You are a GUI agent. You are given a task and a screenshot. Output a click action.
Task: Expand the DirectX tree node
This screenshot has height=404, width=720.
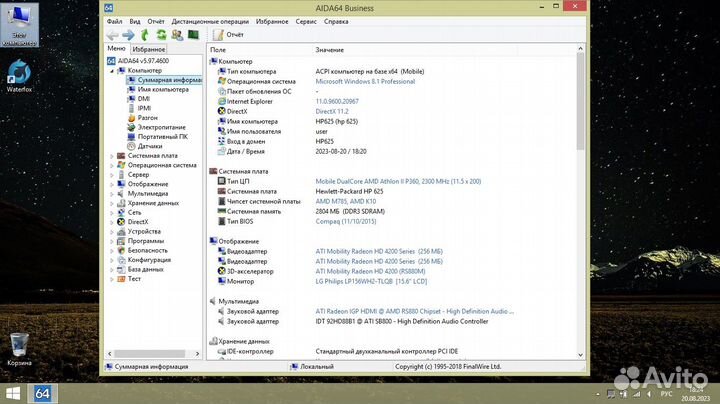(112, 222)
